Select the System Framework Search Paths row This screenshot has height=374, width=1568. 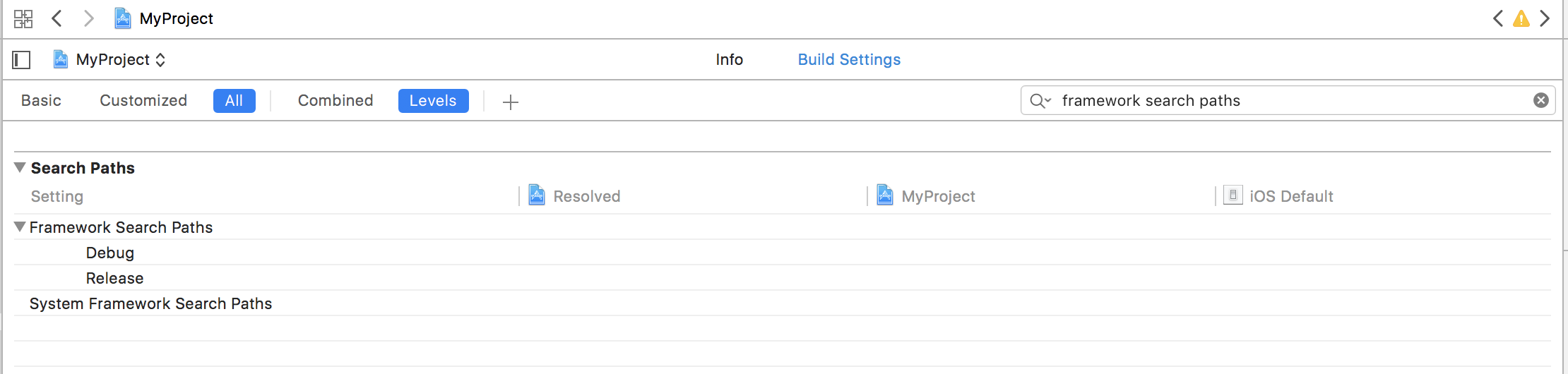coord(783,303)
